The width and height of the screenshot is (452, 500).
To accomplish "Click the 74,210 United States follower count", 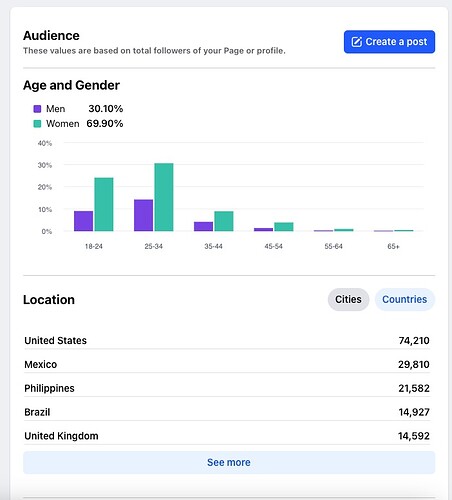I will point(414,340).
